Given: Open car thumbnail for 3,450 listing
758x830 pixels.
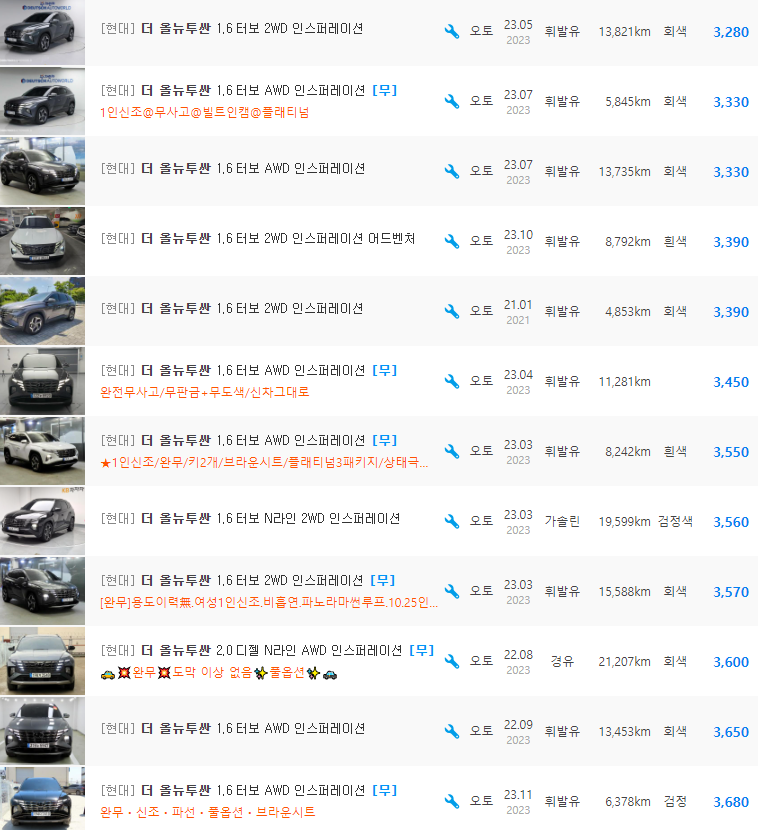Looking at the screenshot, I should click(x=42, y=381).
